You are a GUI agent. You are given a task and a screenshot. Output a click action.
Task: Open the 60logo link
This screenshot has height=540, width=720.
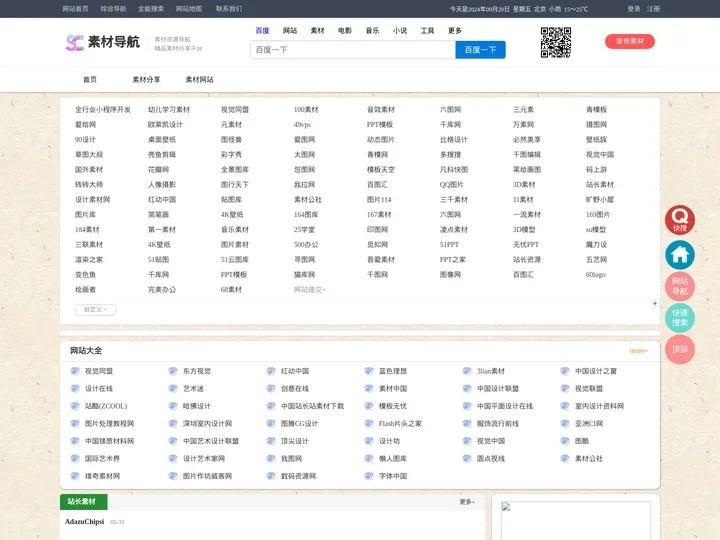coord(596,275)
